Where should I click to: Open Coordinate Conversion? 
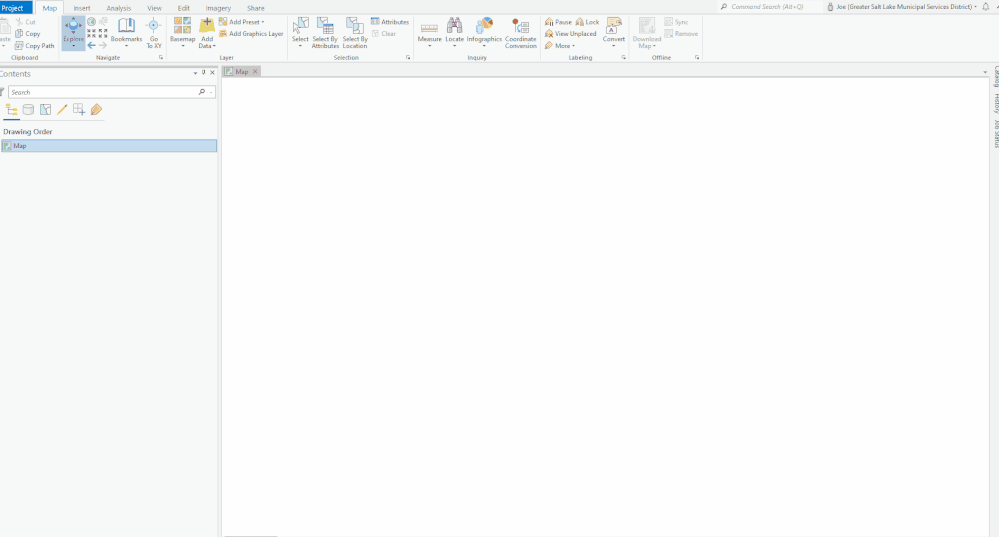[x=521, y=33]
